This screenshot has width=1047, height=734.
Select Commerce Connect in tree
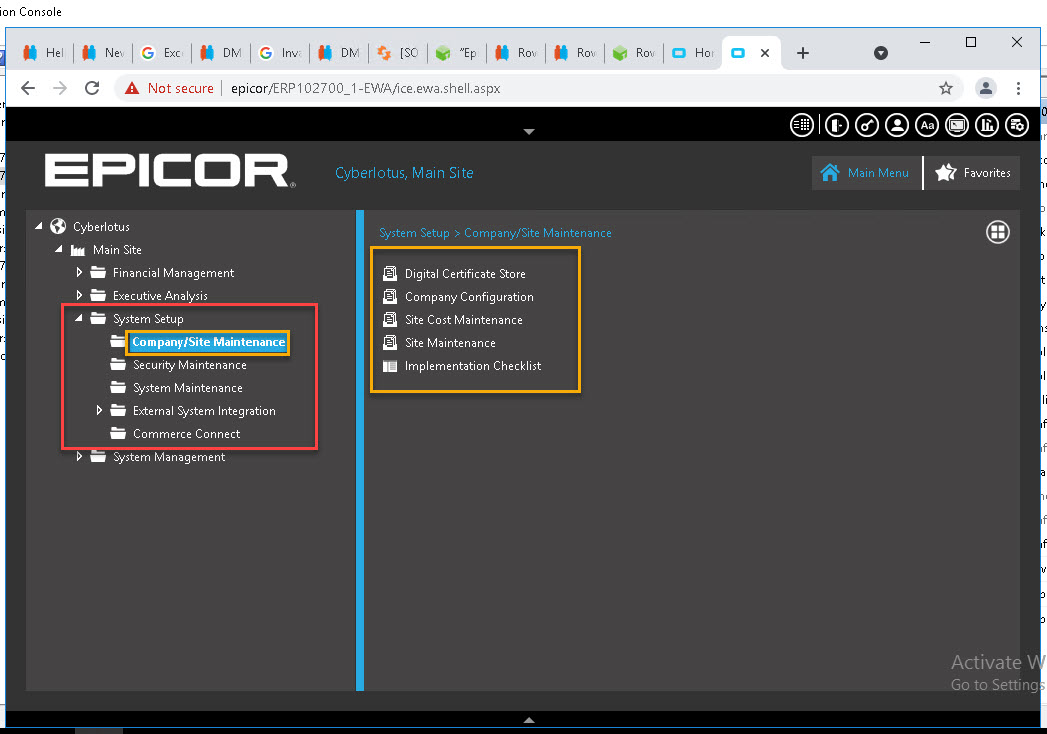click(x=186, y=433)
